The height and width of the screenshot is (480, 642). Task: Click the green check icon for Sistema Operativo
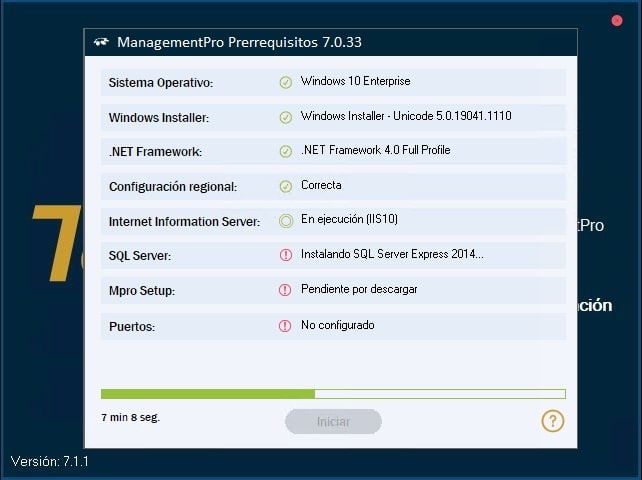pos(285,82)
